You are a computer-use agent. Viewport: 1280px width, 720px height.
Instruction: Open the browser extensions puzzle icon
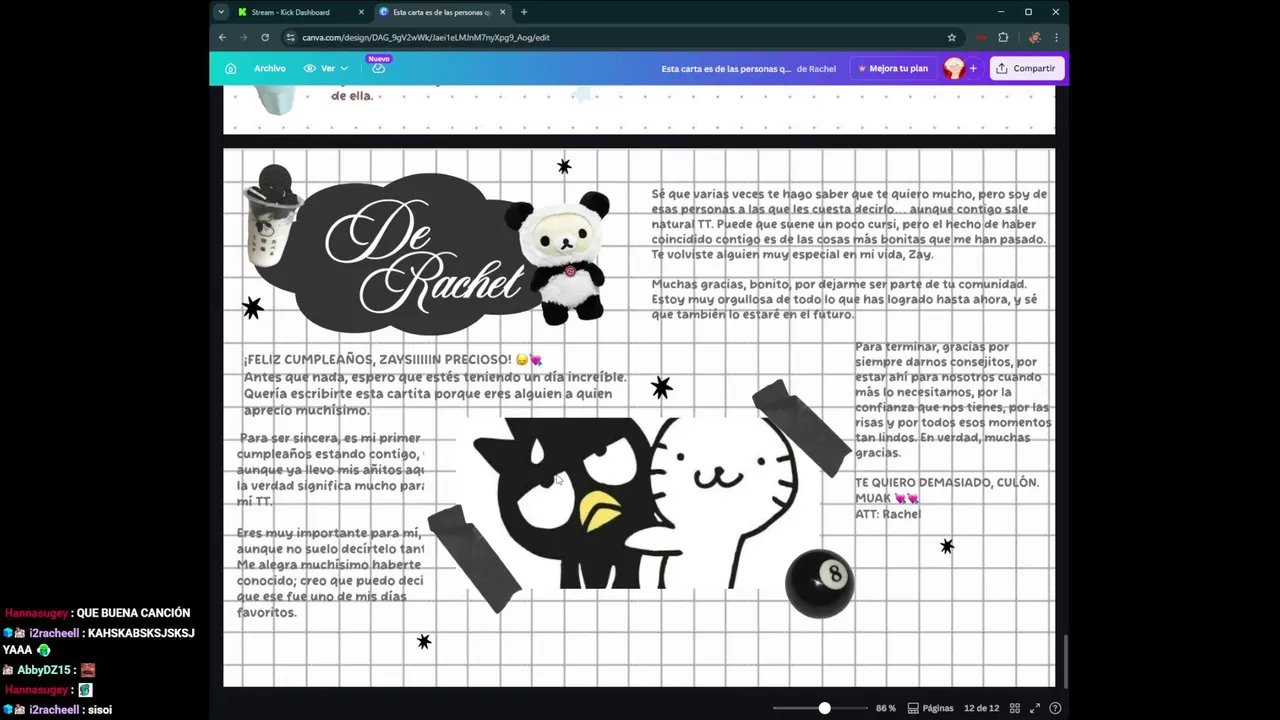point(1003,37)
